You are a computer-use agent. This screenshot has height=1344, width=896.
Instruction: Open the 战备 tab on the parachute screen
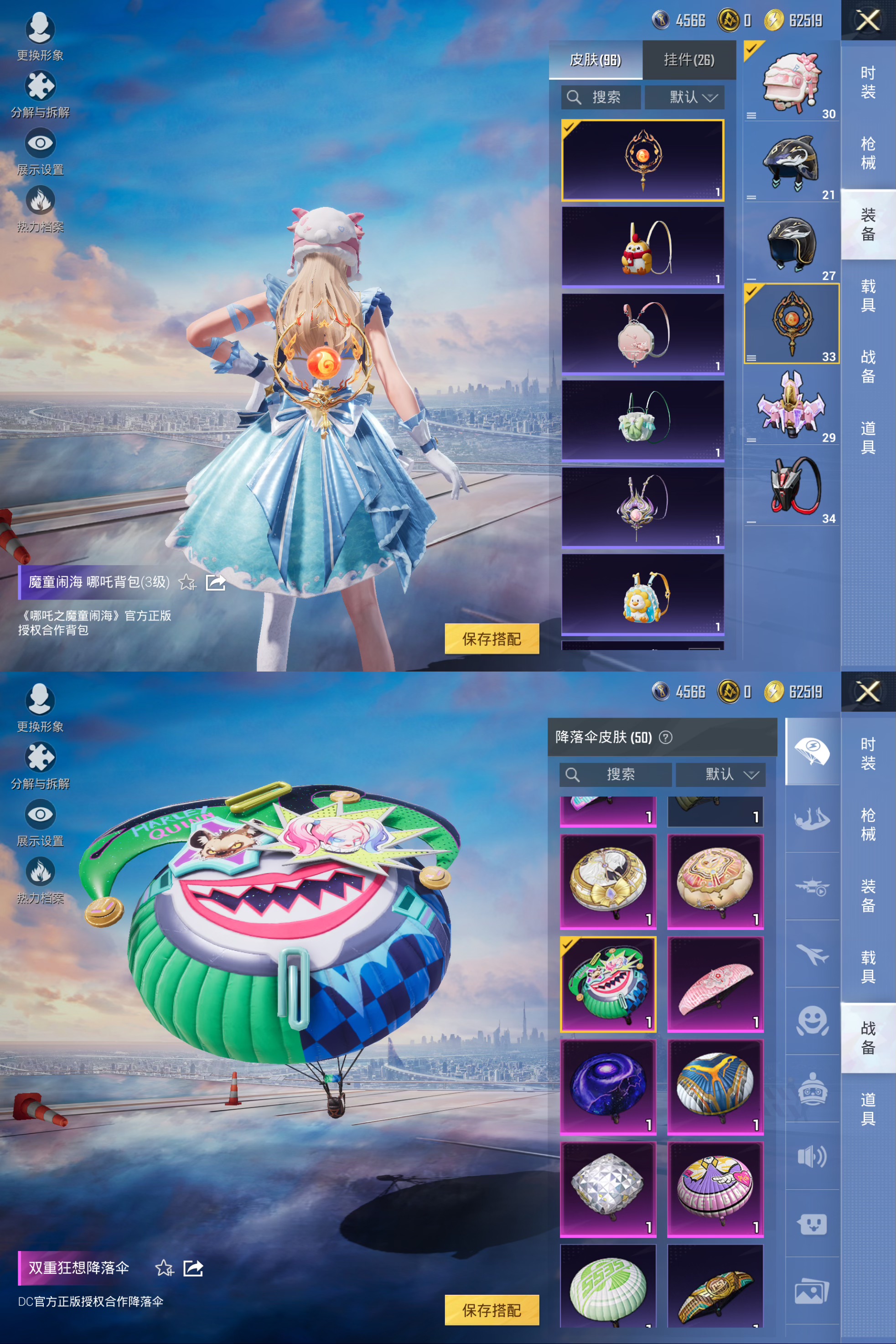click(868, 1038)
